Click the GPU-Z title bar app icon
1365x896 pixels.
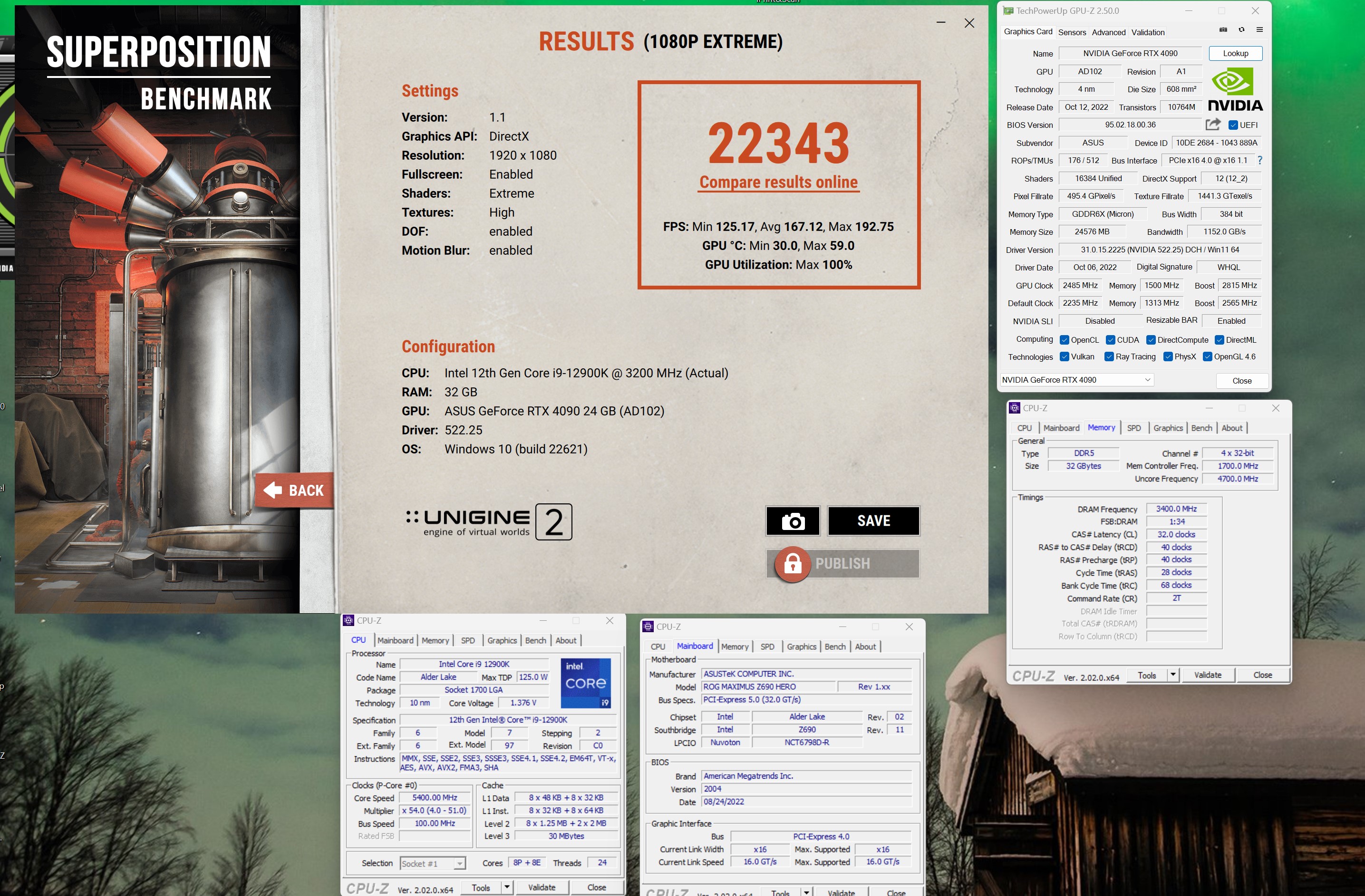tap(1007, 11)
